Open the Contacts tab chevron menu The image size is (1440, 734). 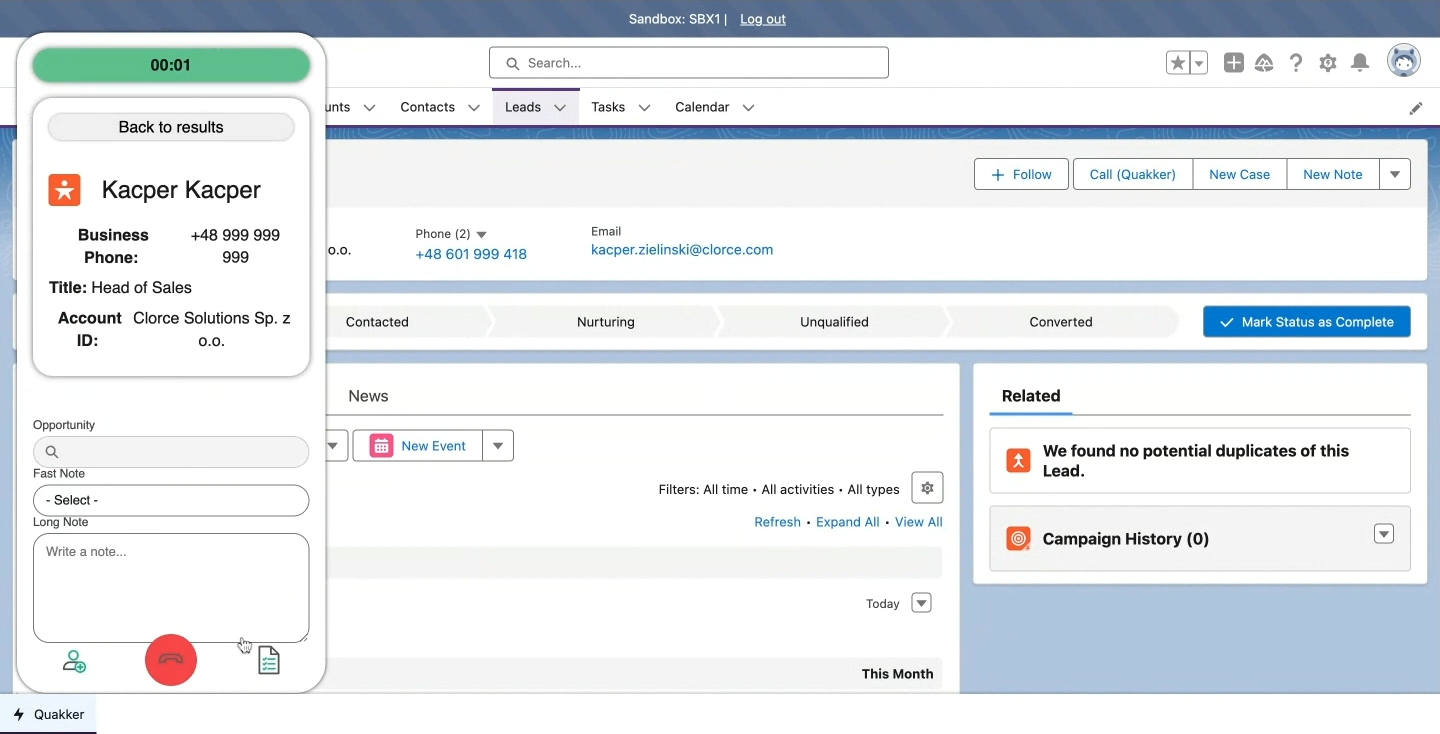click(474, 107)
